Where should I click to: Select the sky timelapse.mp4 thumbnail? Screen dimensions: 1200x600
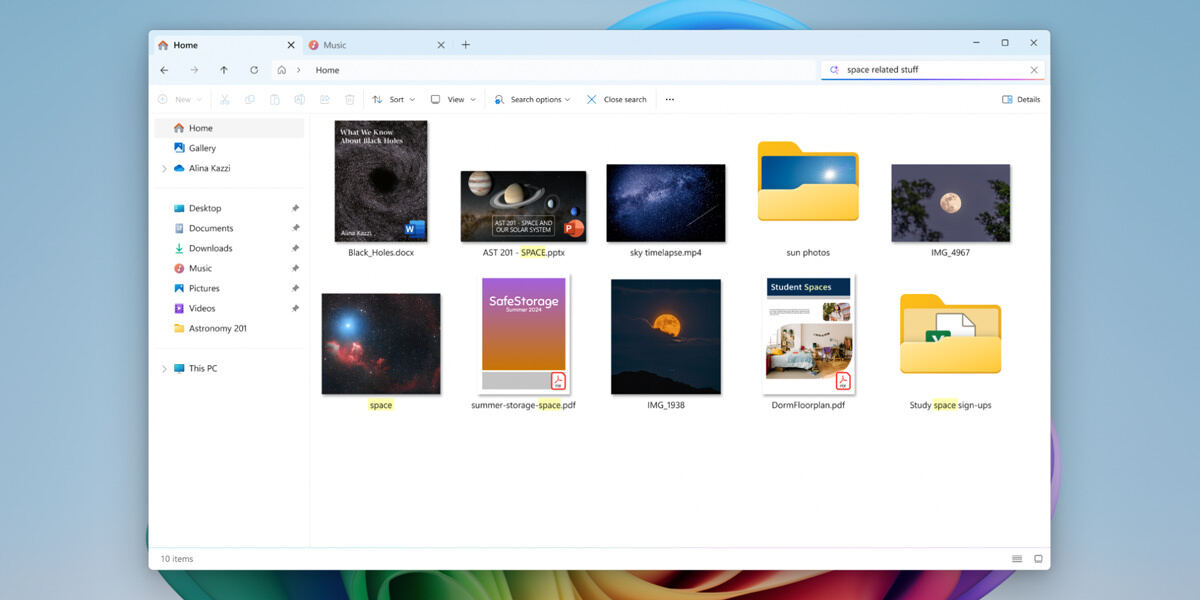click(x=666, y=203)
